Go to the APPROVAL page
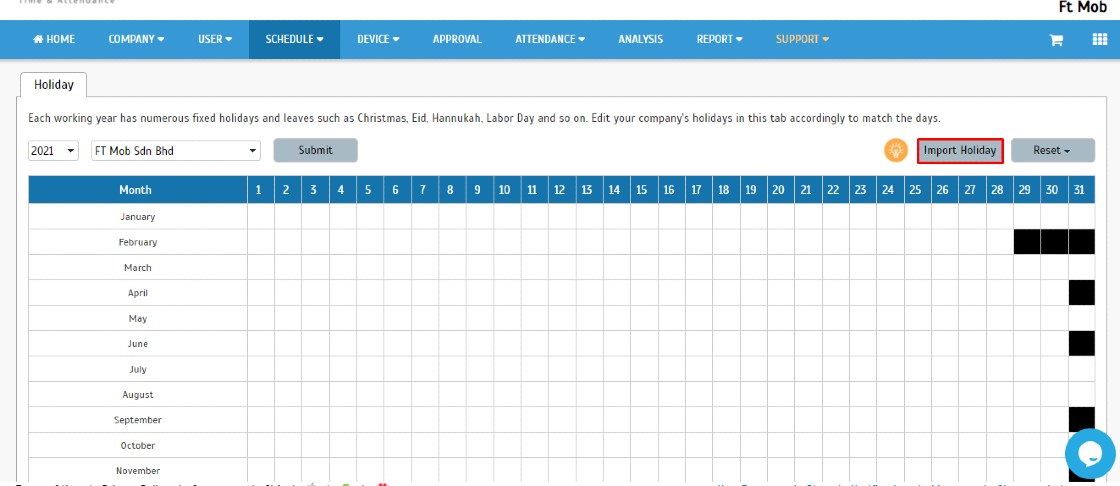The image size is (1120, 486). (457, 39)
